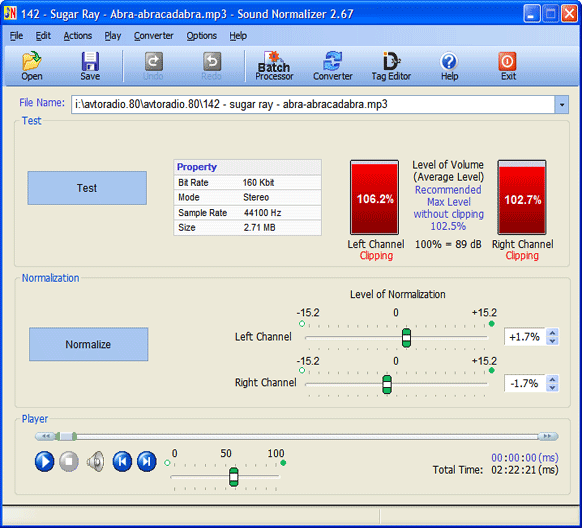Click the Test button

pyautogui.click(x=87, y=188)
